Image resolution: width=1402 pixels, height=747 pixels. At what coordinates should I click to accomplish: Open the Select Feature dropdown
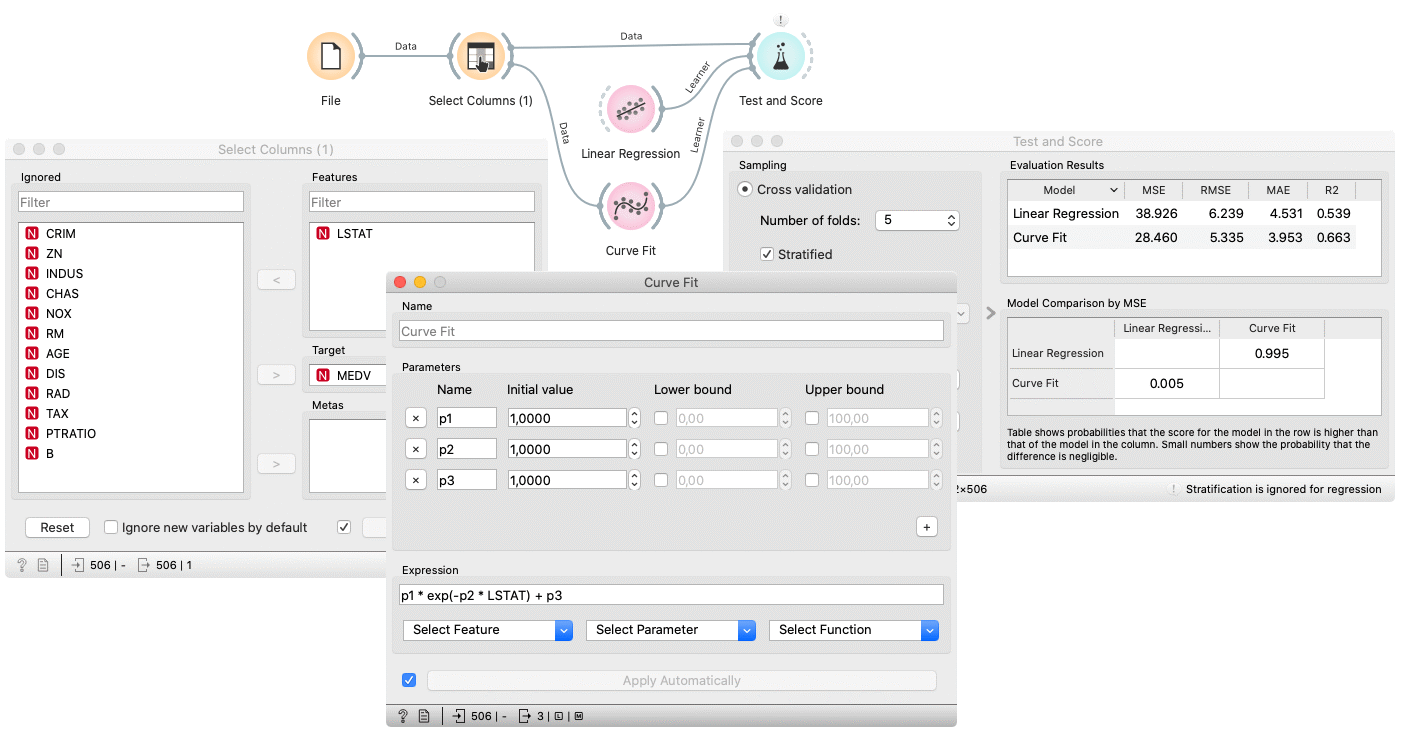486,630
